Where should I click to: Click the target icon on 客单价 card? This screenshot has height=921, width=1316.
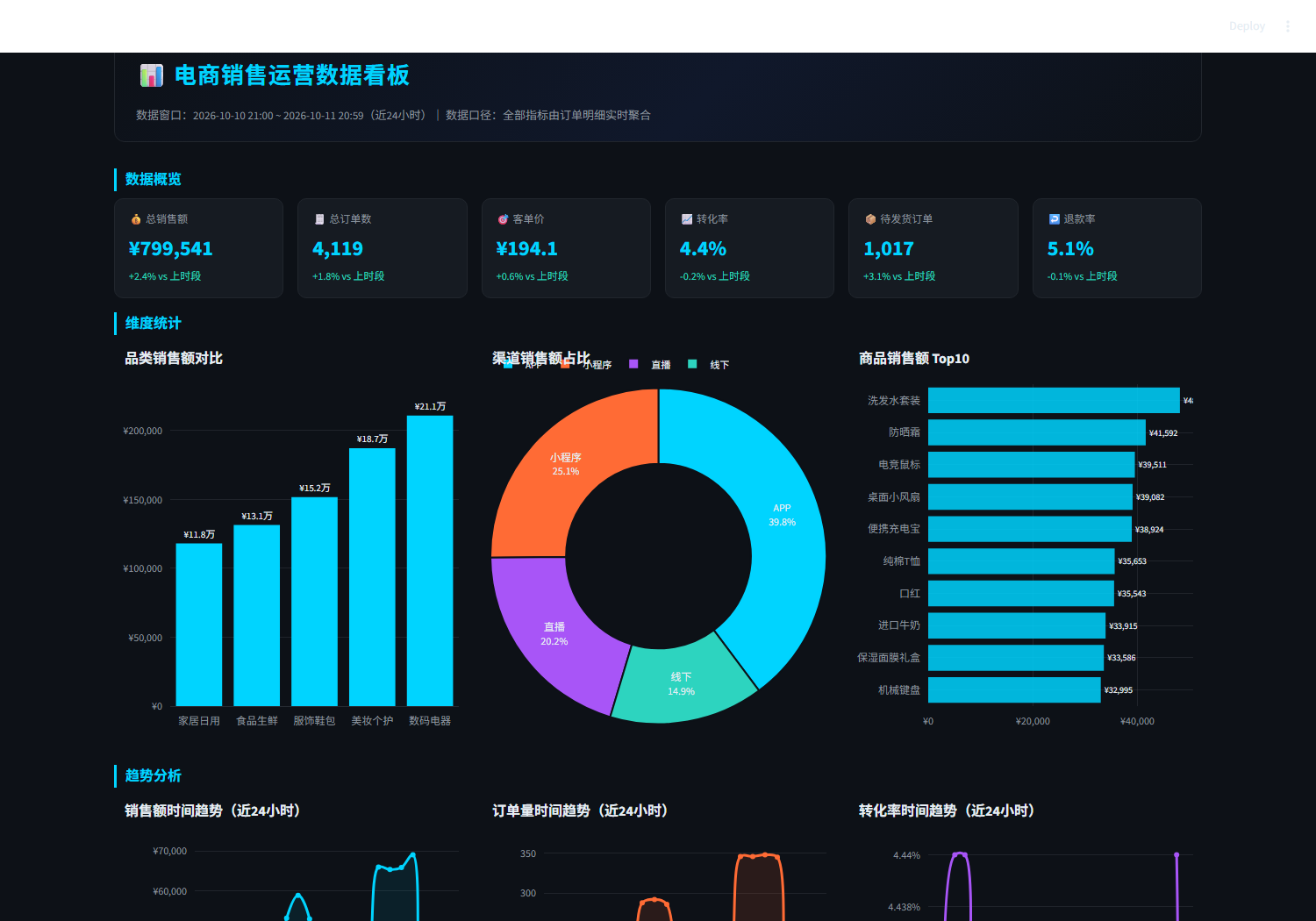coord(503,219)
